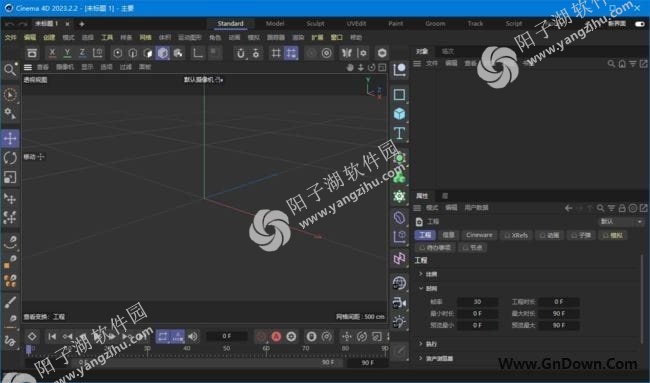
Task: Switch to the Model layout tab
Action: click(275, 24)
